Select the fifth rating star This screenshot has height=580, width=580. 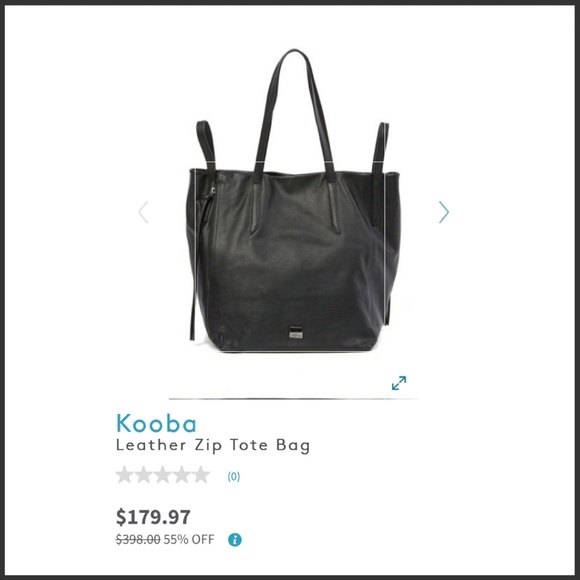(x=201, y=475)
